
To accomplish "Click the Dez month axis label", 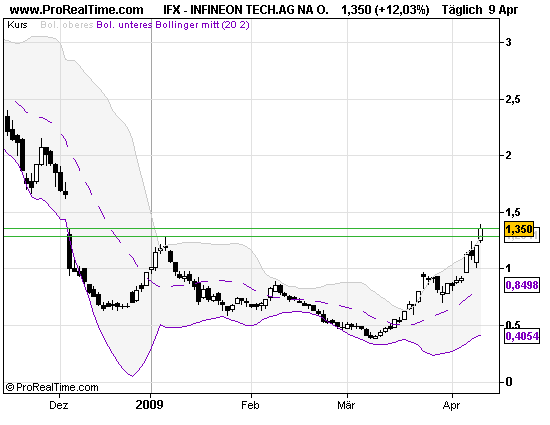I will pyautogui.click(x=59, y=405).
